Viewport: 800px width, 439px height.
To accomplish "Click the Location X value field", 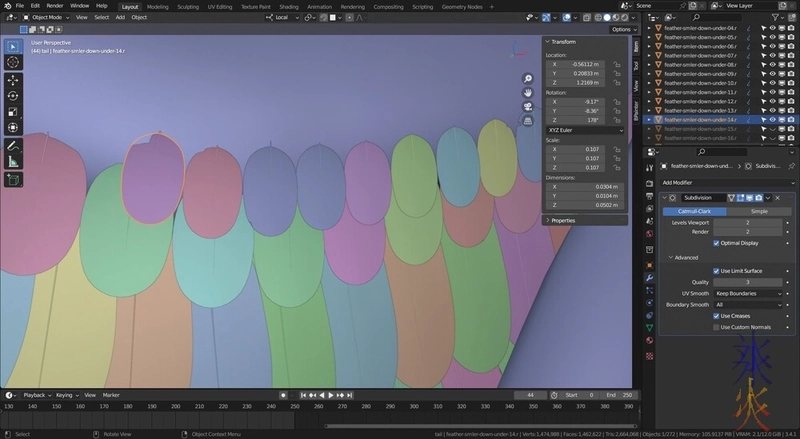I will tap(578, 66).
